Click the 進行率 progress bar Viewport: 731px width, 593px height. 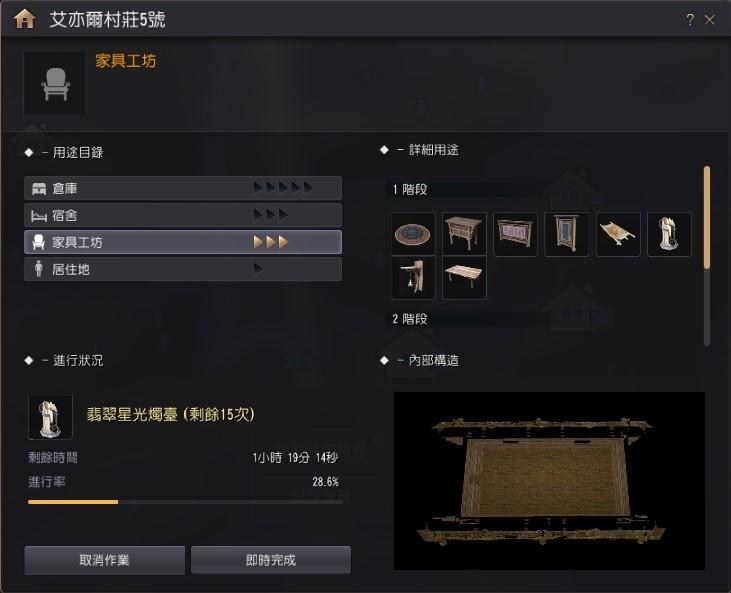(186, 502)
